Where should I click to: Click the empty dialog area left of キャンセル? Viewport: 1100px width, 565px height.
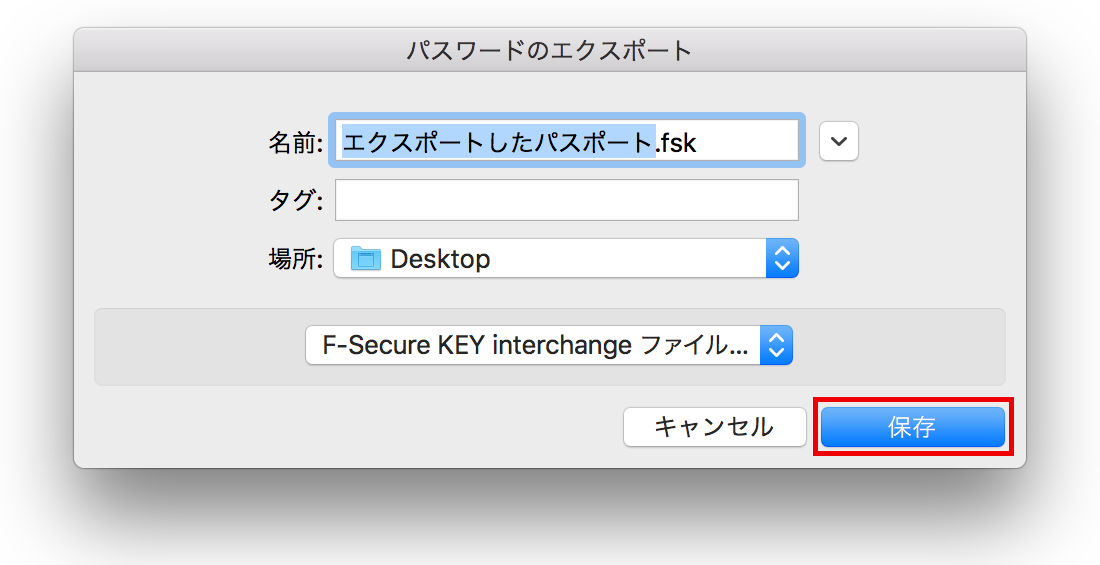point(350,427)
